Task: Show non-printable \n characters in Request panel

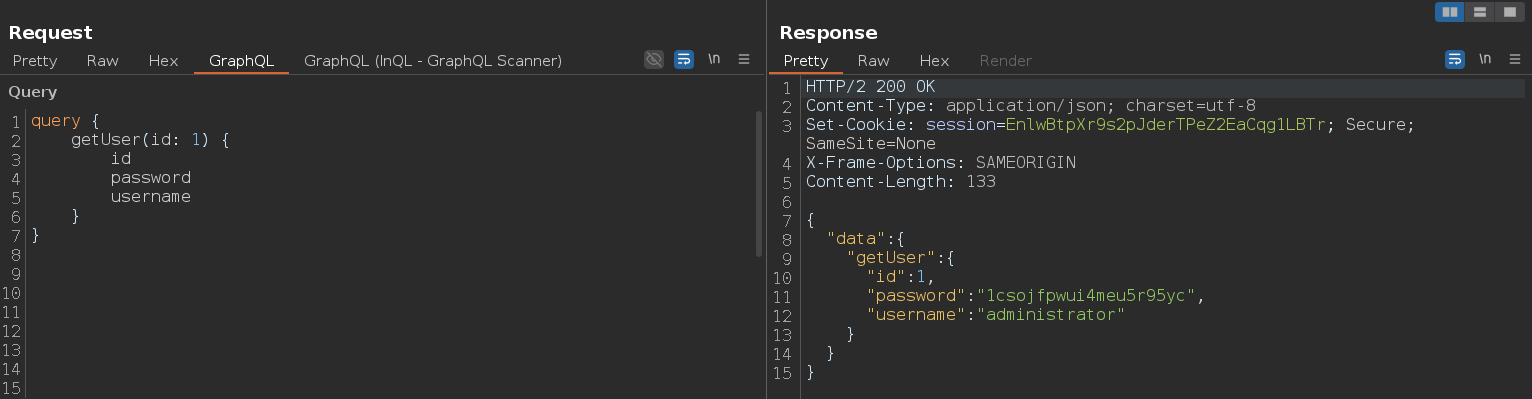Action: coord(714,60)
